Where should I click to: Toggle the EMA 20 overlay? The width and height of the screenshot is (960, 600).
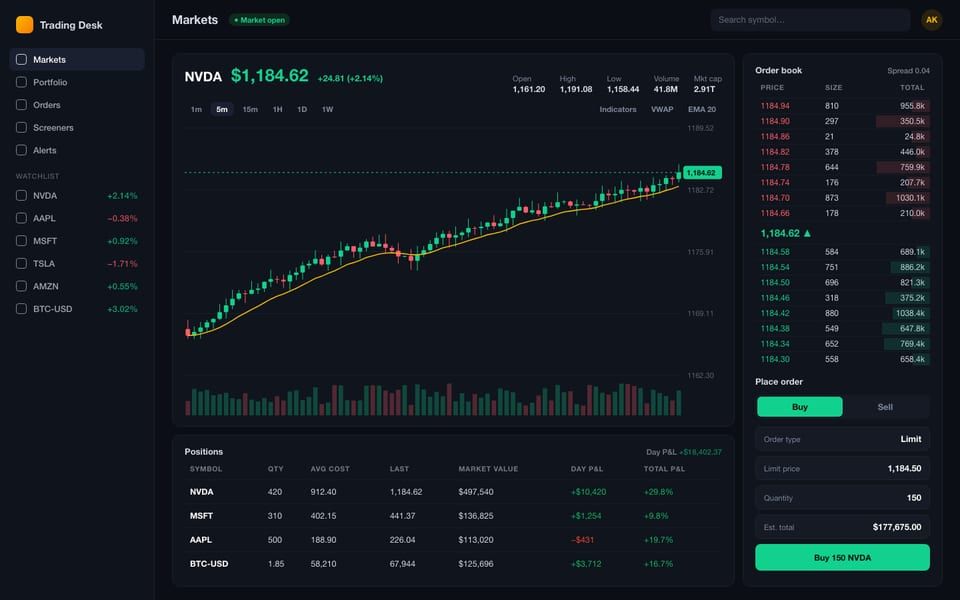click(702, 109)
